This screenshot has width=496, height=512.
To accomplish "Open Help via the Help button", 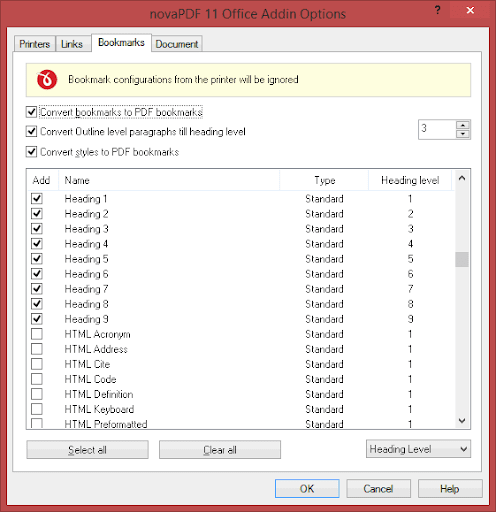I will click(x=450, y=489).
